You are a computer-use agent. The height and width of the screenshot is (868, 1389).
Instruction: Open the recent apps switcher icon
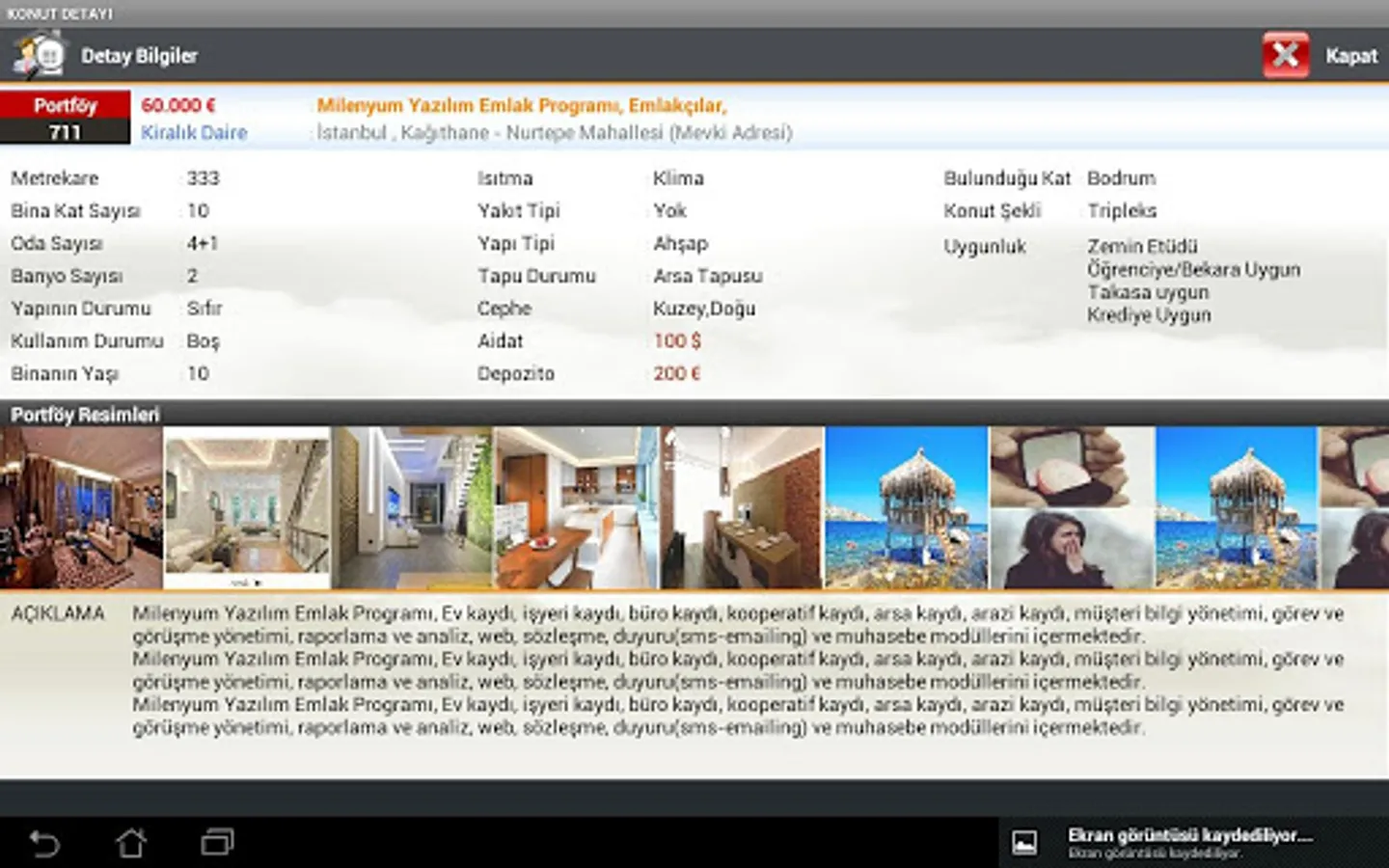[x=217, y=843]
